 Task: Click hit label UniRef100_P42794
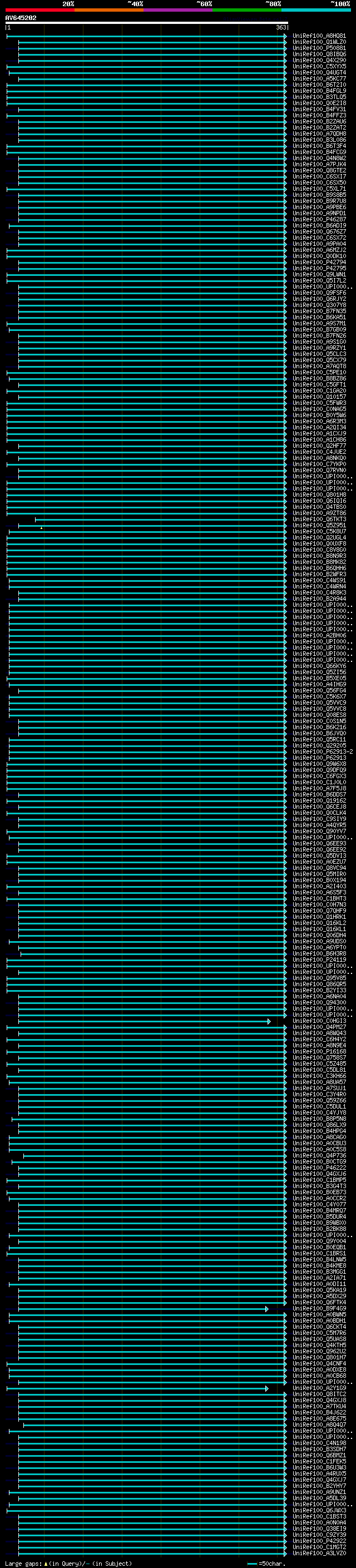[319, 263]
